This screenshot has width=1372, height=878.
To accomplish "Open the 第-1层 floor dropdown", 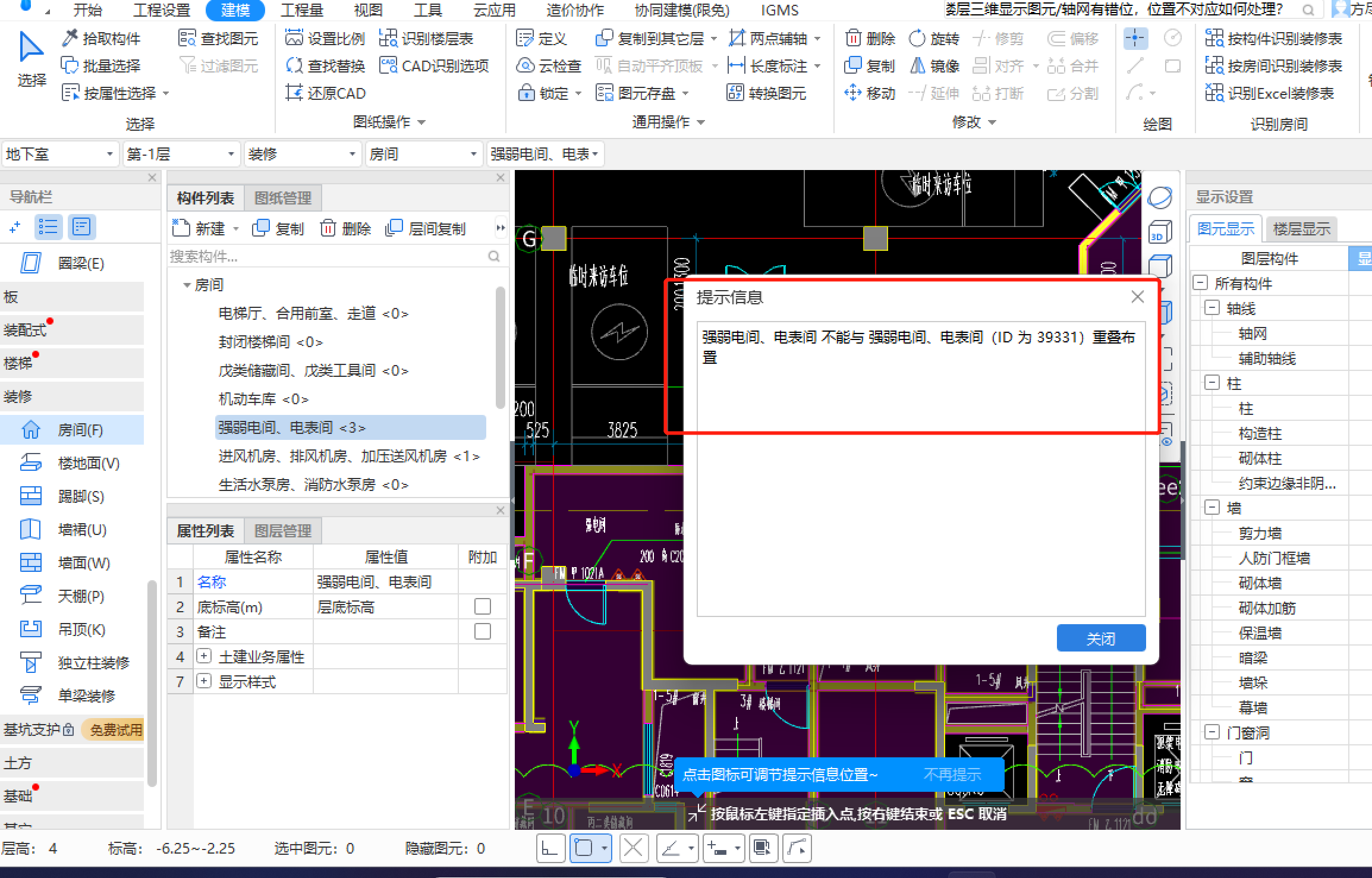I will 181,154.
